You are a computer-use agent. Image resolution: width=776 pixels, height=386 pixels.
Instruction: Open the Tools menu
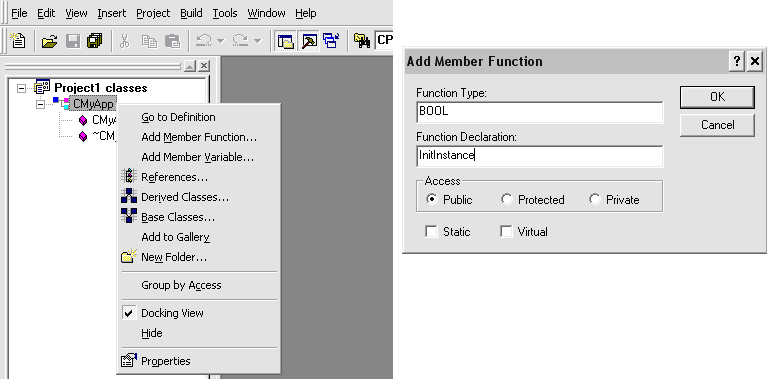tap(225, 13)
